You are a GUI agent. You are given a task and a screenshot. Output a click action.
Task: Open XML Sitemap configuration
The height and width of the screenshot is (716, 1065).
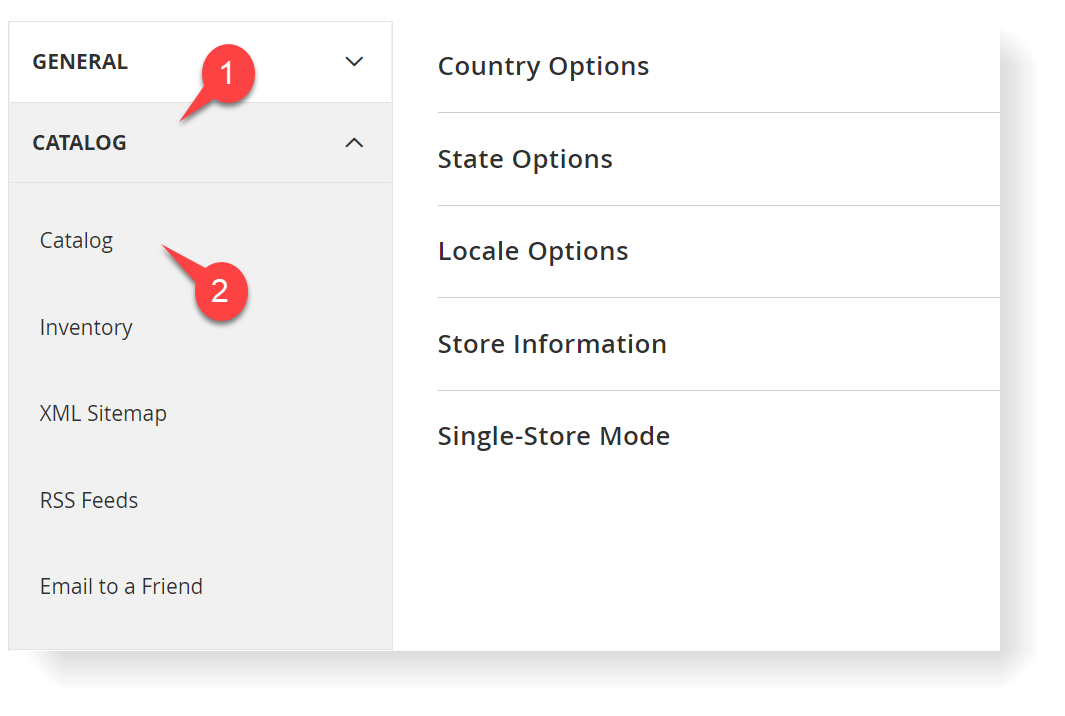103,414
